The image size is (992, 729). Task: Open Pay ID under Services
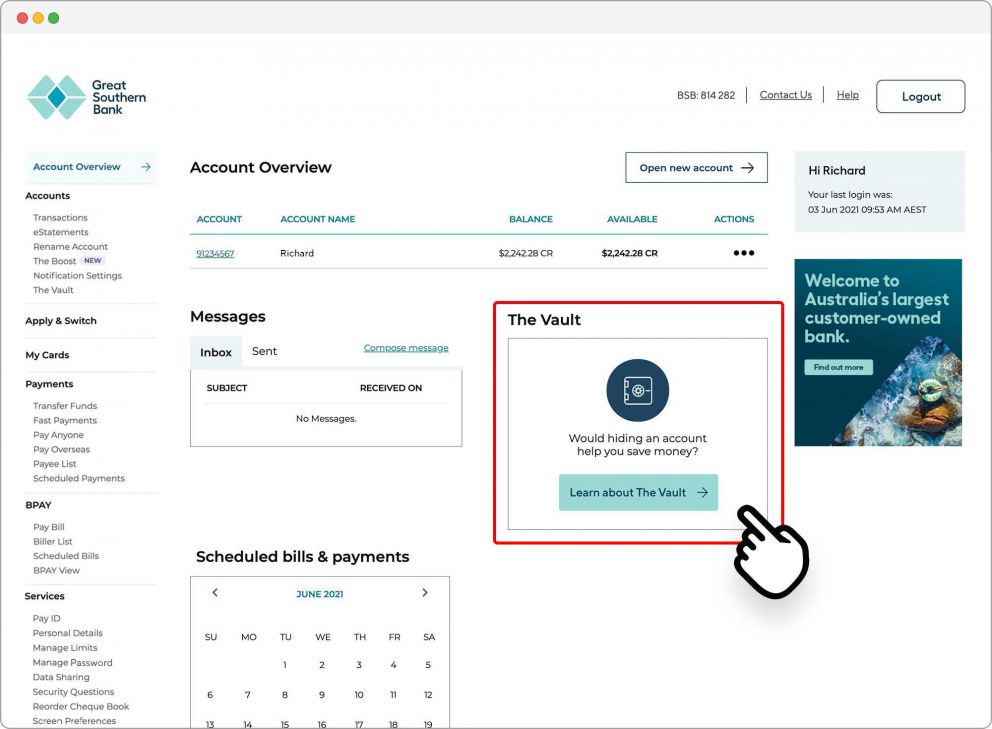[x=46, y=619]
